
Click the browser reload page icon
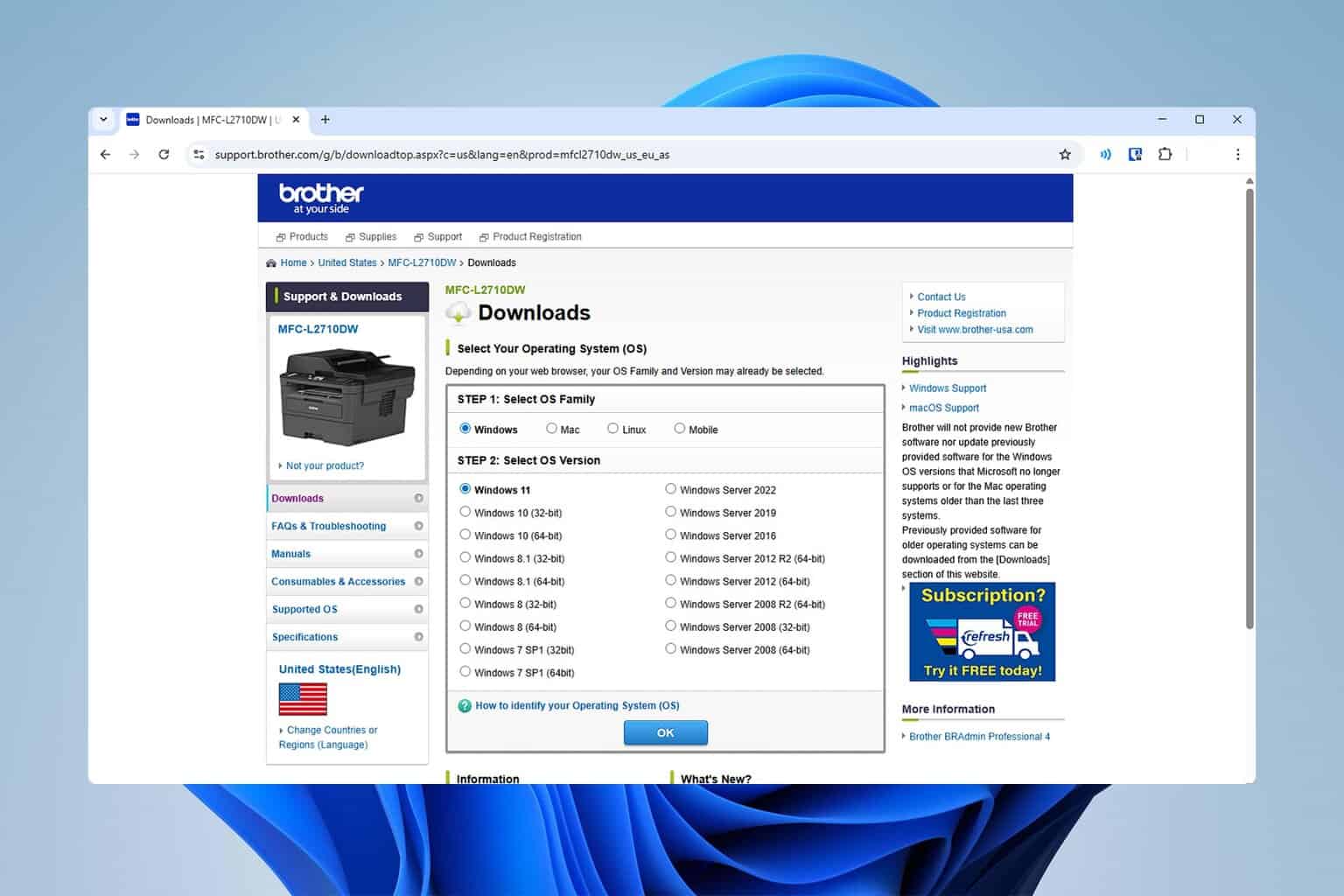click(x=164, y=155)
